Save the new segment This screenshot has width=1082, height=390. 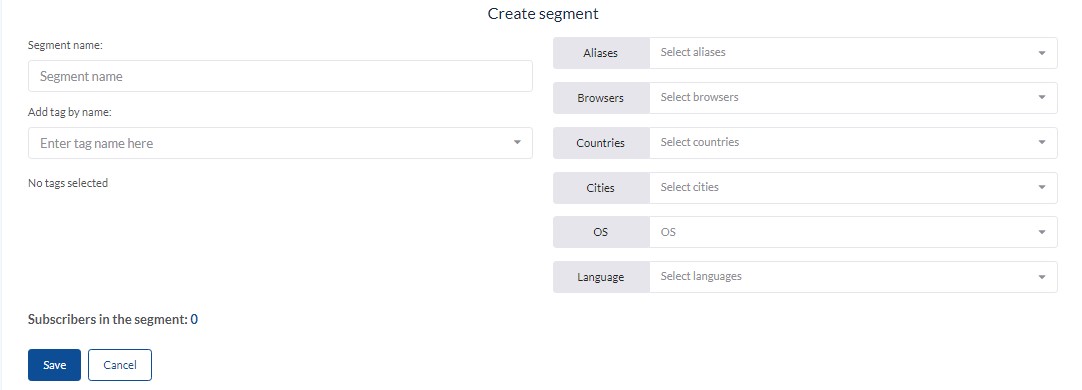pos(55,365)
